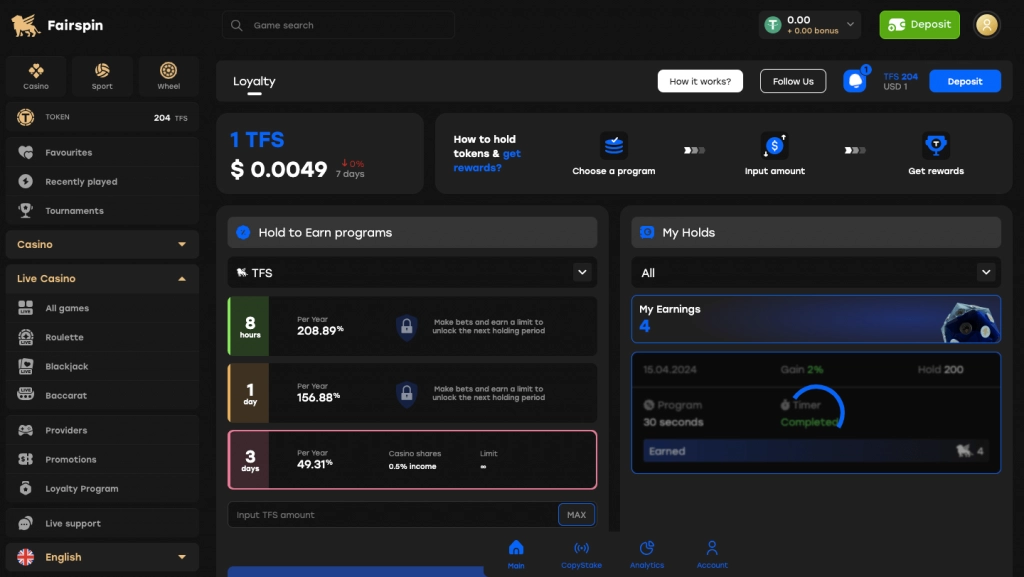The height and width of the screenshot is (577, 1024).
Task: Click the My Holds wallet icon
Action: point(647,232)
